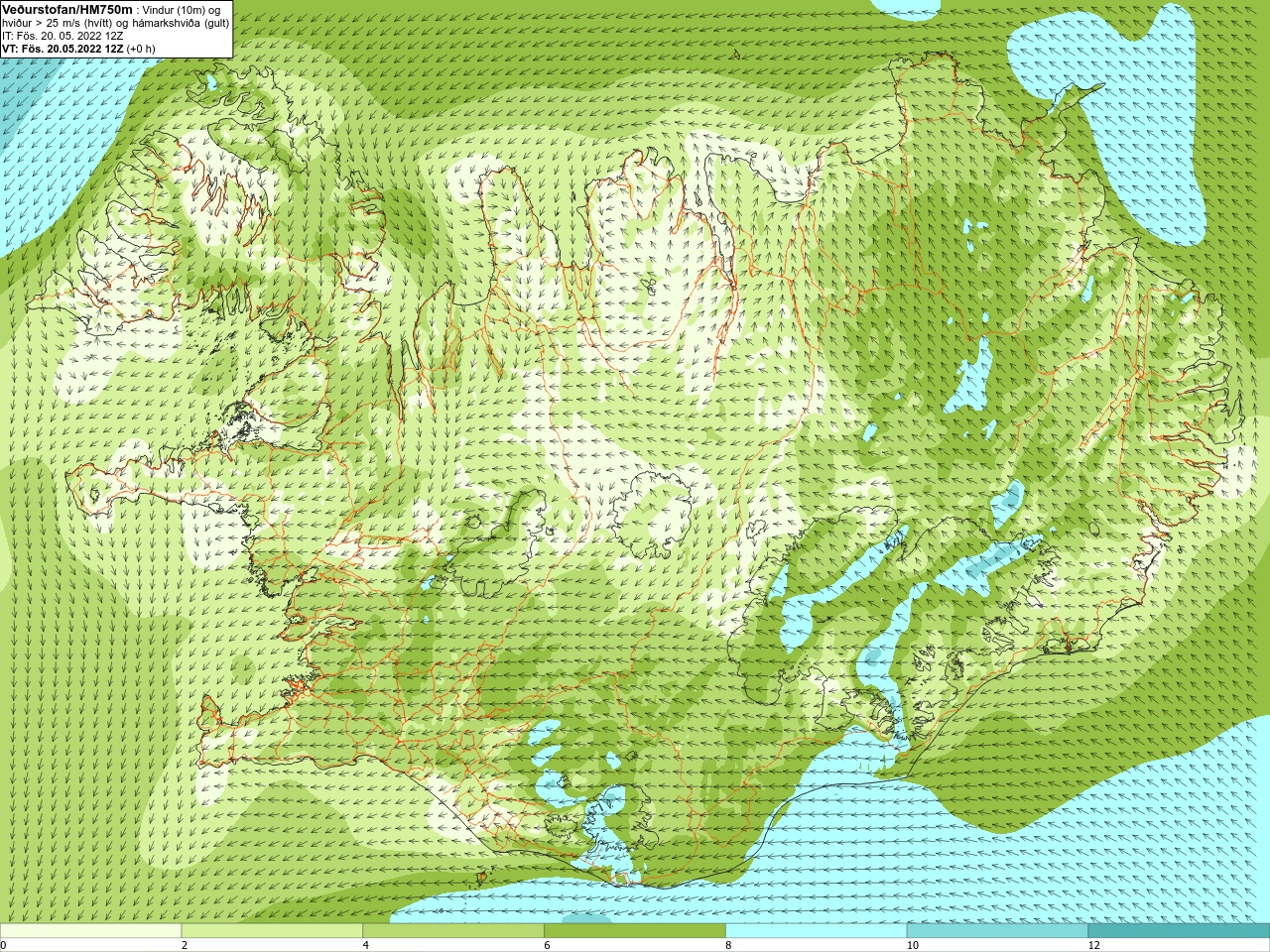The image size is (1270, 952).
Task: Click the 0–2 m/s palest legend swatch
Action: 90,931
